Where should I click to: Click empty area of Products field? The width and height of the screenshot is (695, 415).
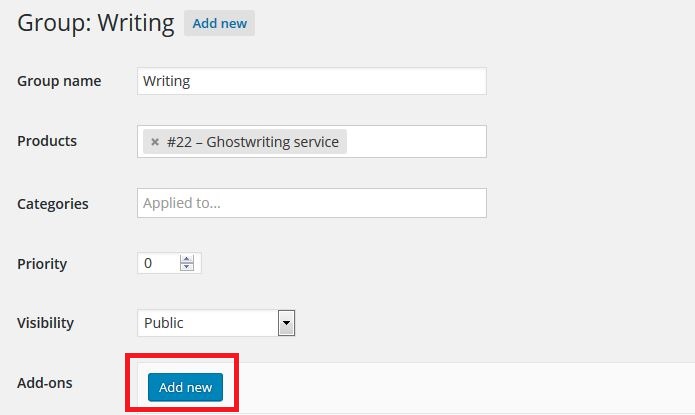point(416,141)
